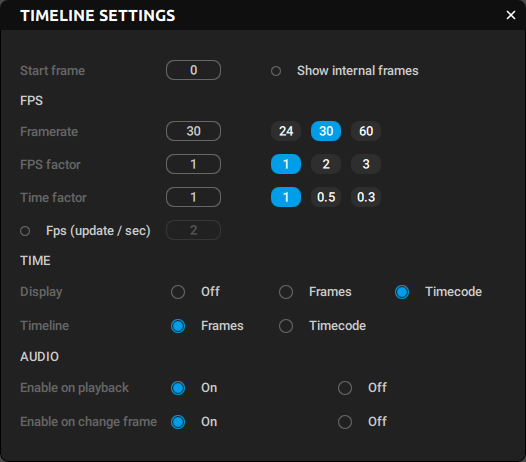This screenshot has width=526, height=462.
Task: Select Timecode for time Display
Action: pyautogui.click(x=402, y=292)
